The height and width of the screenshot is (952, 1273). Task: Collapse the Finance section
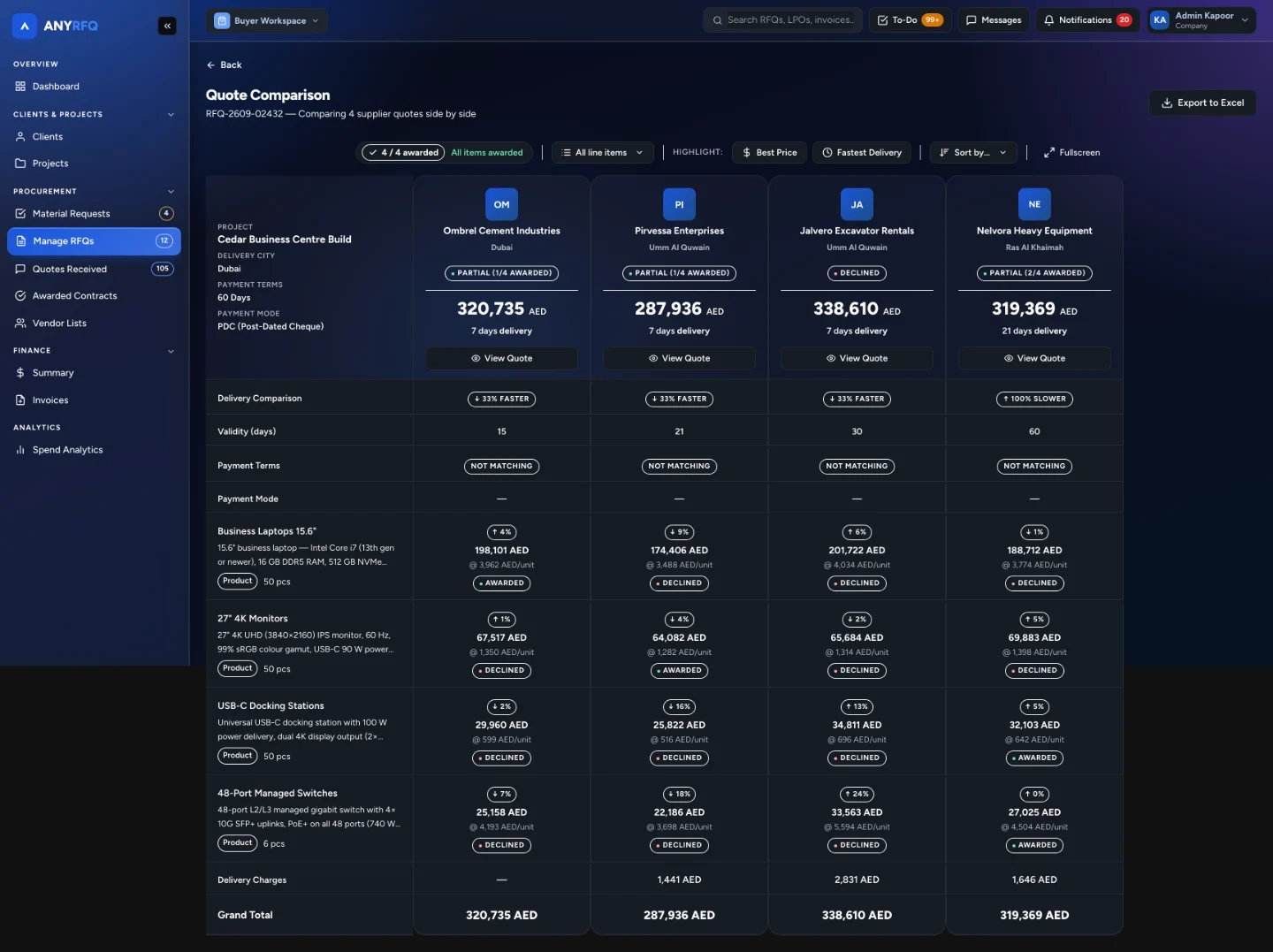[x=171, y=351]
